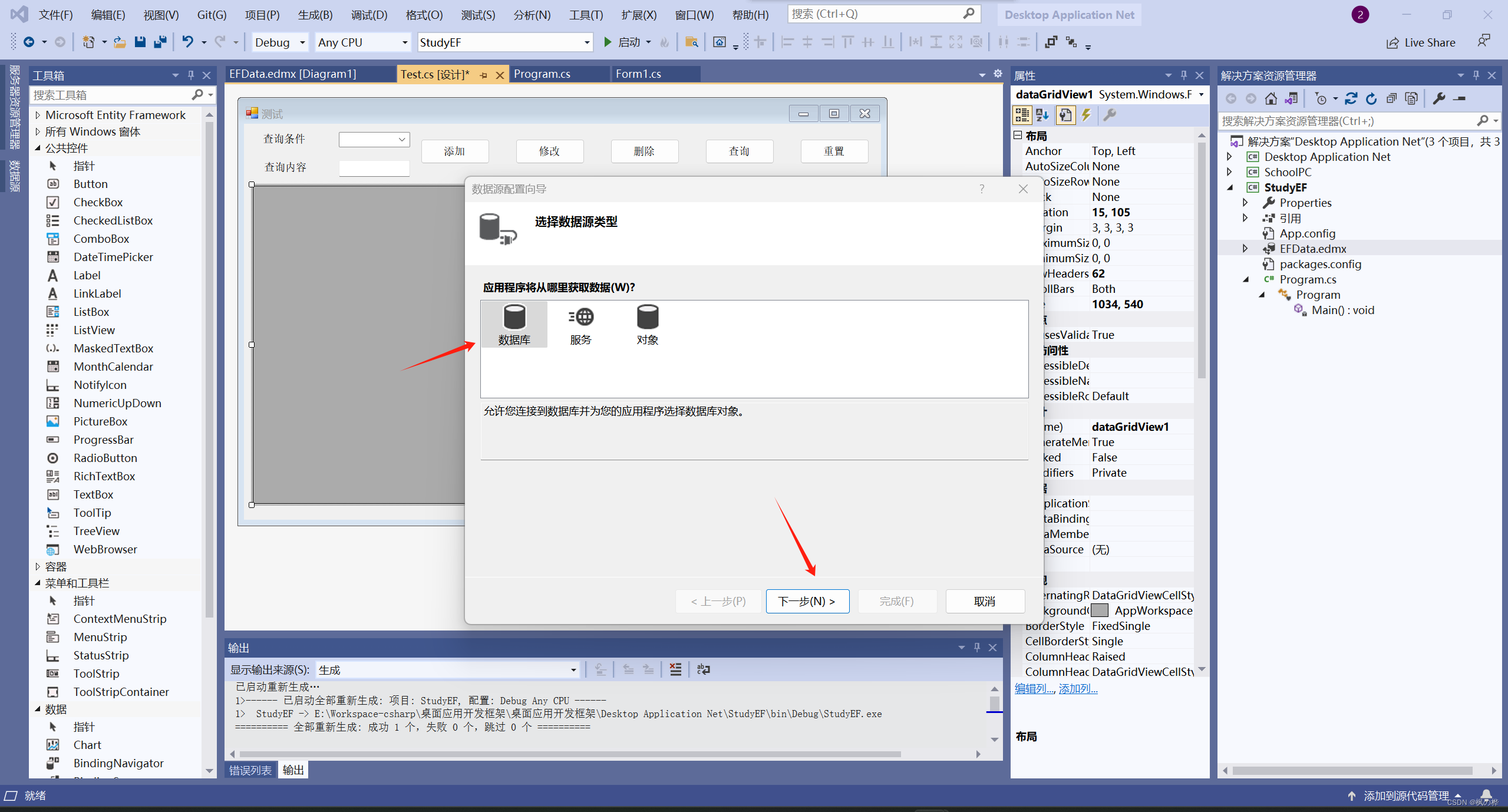1508x812 pixels.
Task: Open the Debug configuration dropdown
Action: (302, 42)
